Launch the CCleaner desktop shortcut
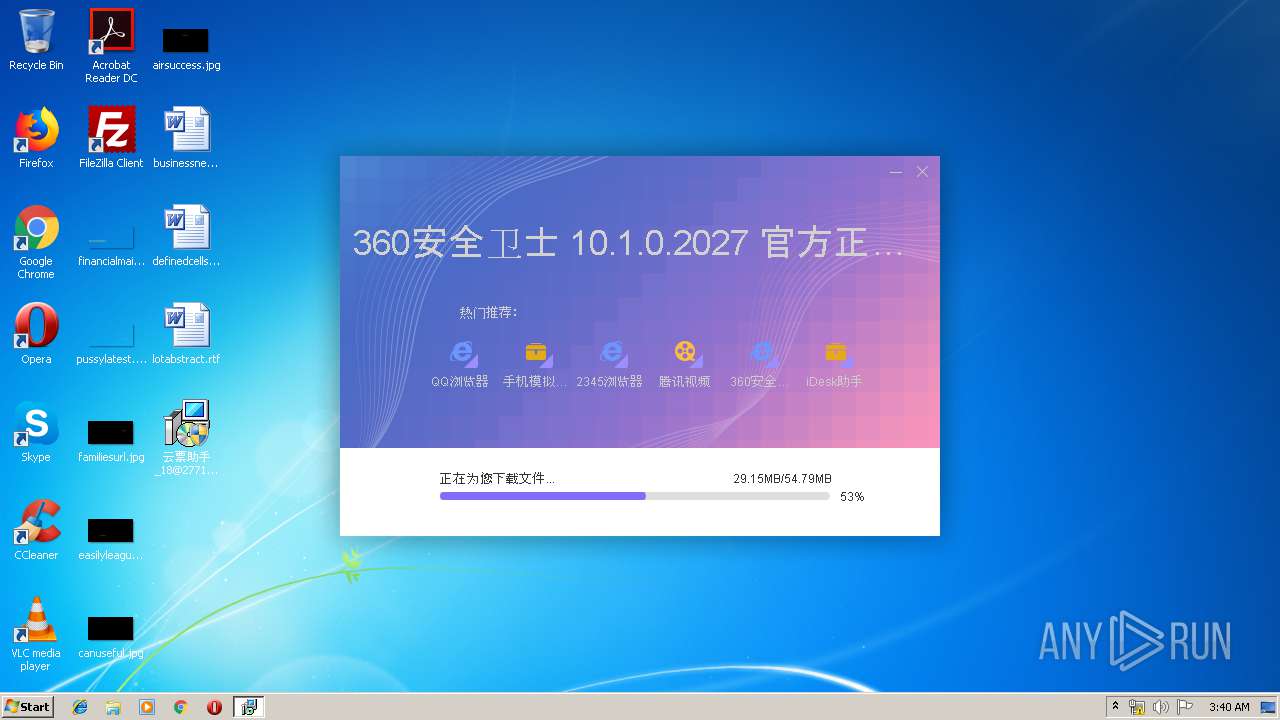Screen dimensions: 1280x720 tap(36, 530)
